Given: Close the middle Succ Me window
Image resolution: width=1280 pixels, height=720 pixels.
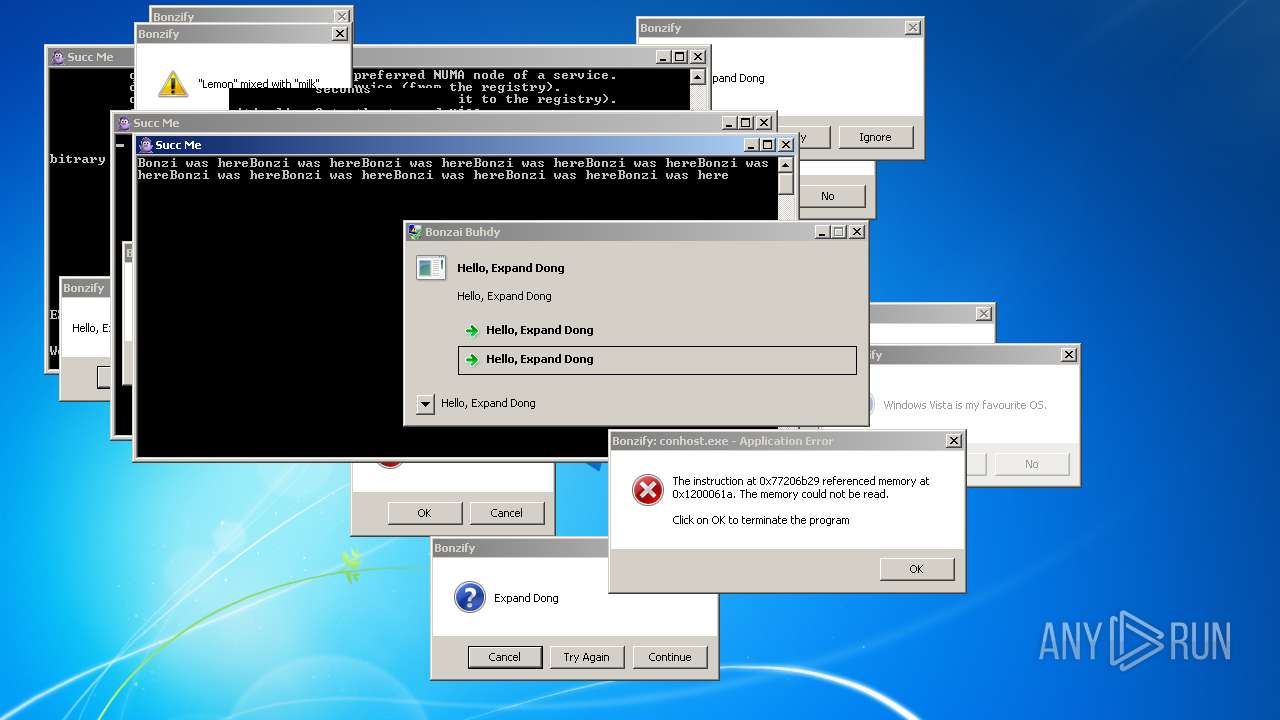Looking at the screenshot, I should pyautogui.click(x=763, y=123).
